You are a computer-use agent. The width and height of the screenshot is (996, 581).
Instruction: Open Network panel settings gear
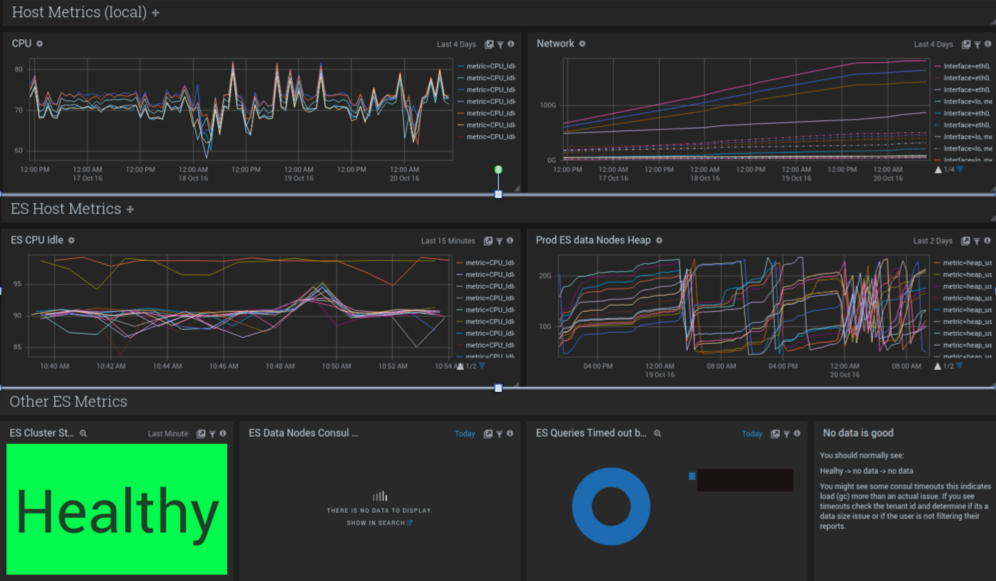click(582, 44)
